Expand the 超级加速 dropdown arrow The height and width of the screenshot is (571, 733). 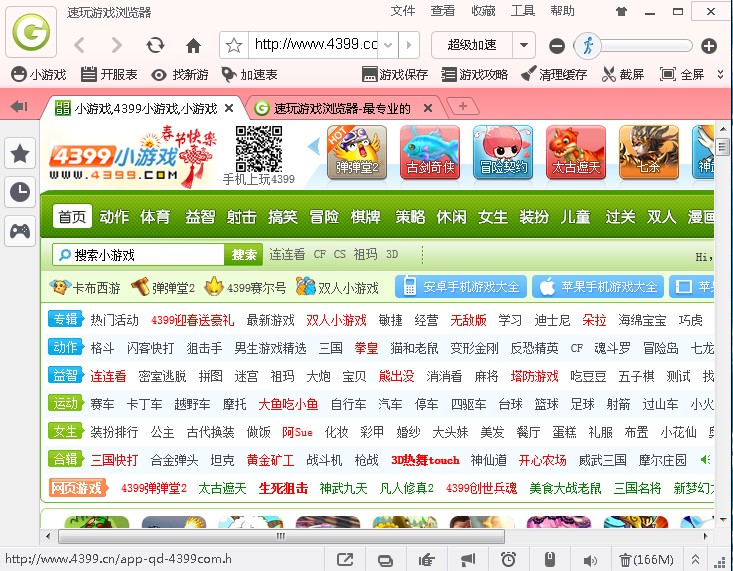(x=524, y=45)
